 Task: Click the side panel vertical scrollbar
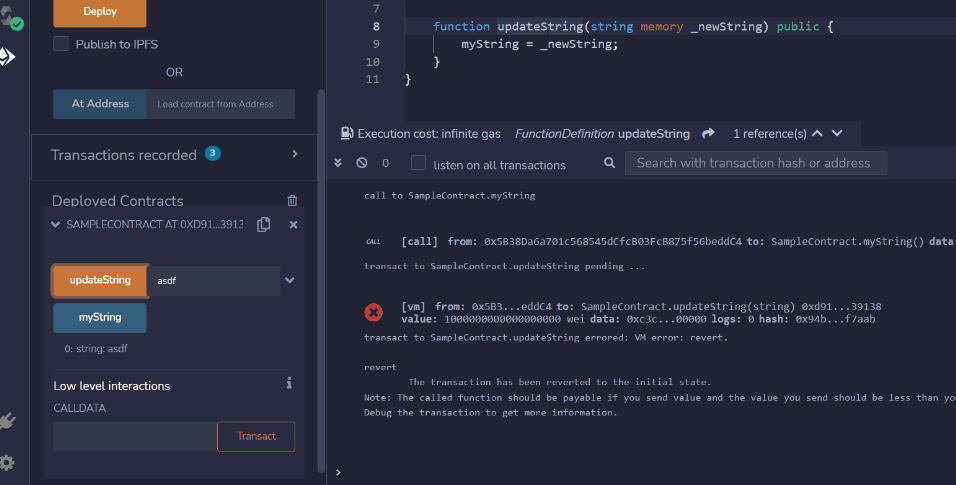[321, 281]
